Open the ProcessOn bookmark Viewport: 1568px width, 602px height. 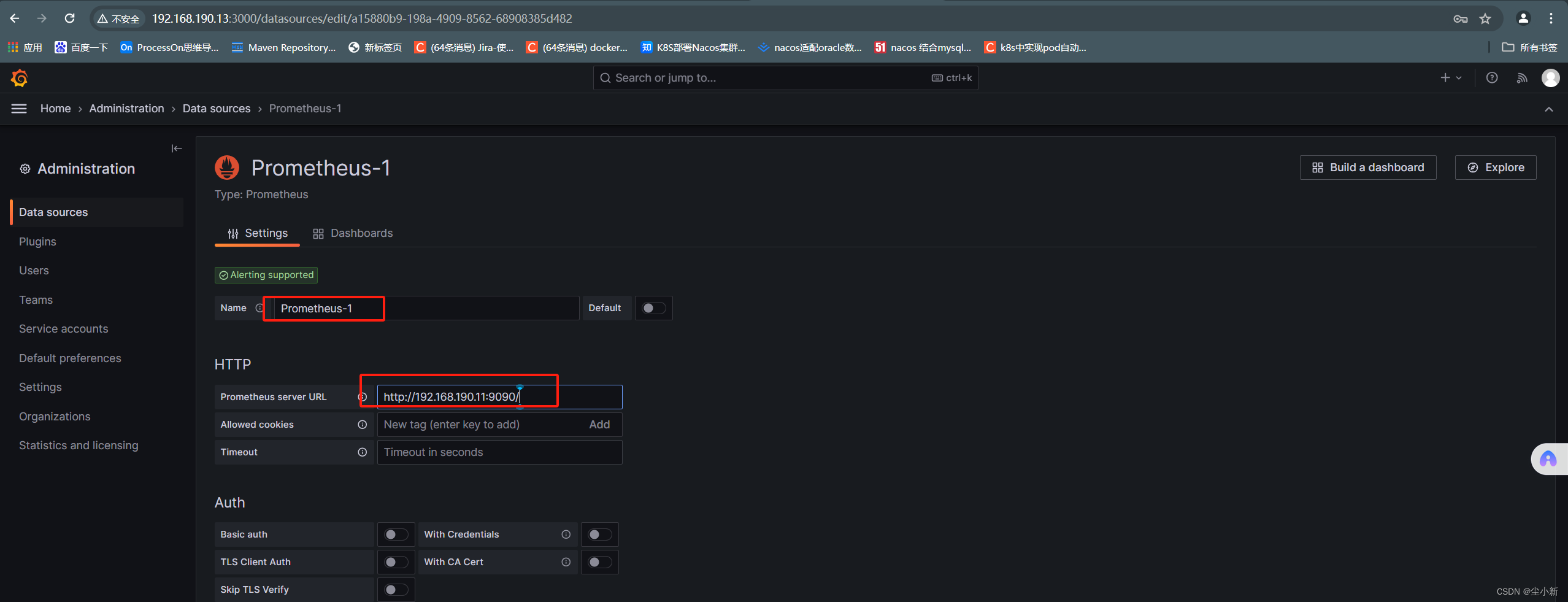[169, 47]
